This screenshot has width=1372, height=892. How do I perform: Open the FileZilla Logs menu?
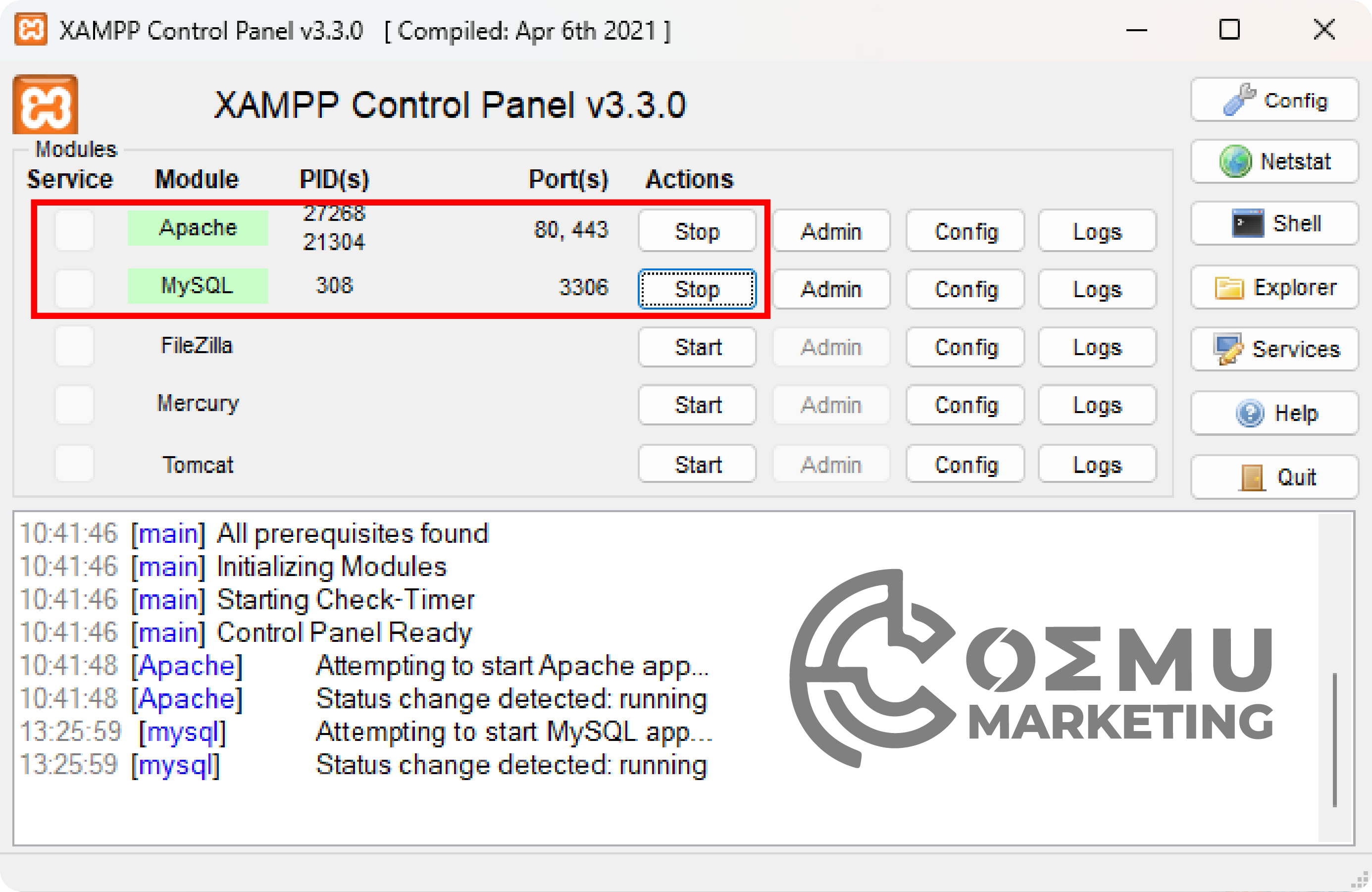(1097, 347)
